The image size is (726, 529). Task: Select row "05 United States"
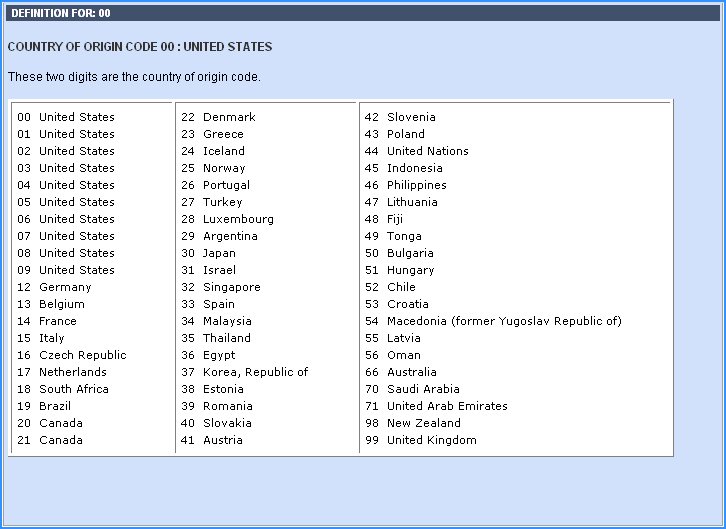coord(66,202)
